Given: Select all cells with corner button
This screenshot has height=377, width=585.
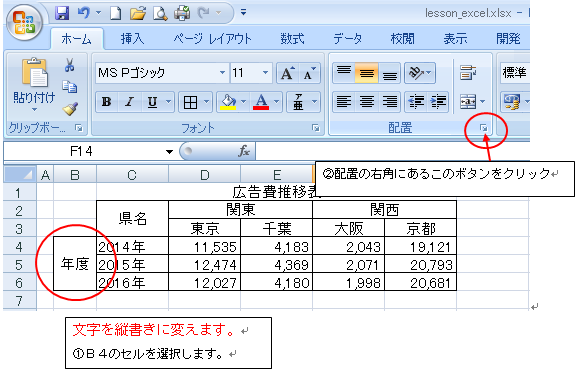Looking at the screenshot, I should point(20,174).
